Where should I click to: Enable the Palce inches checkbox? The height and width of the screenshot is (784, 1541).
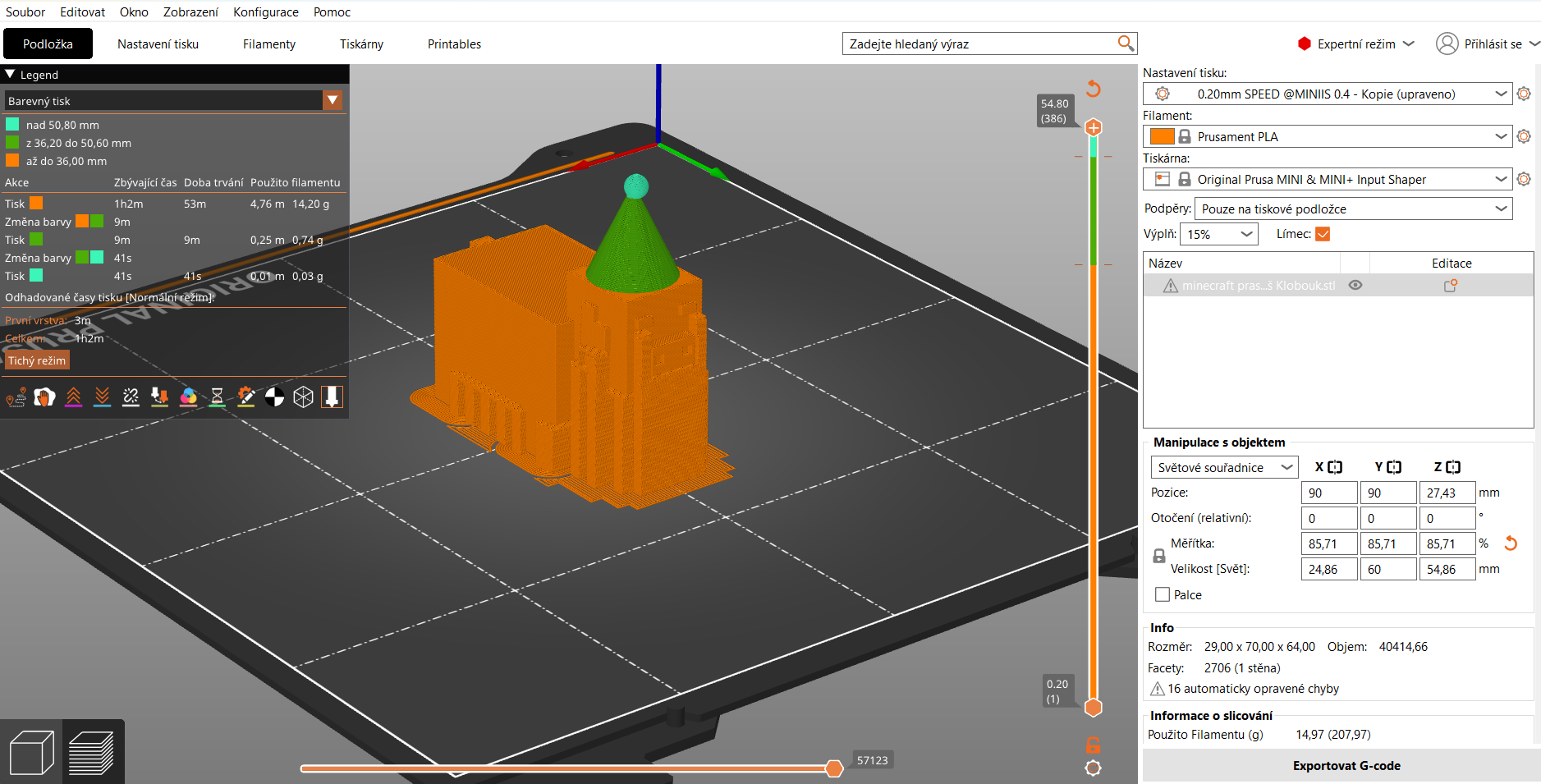[x=1163, y=594]
